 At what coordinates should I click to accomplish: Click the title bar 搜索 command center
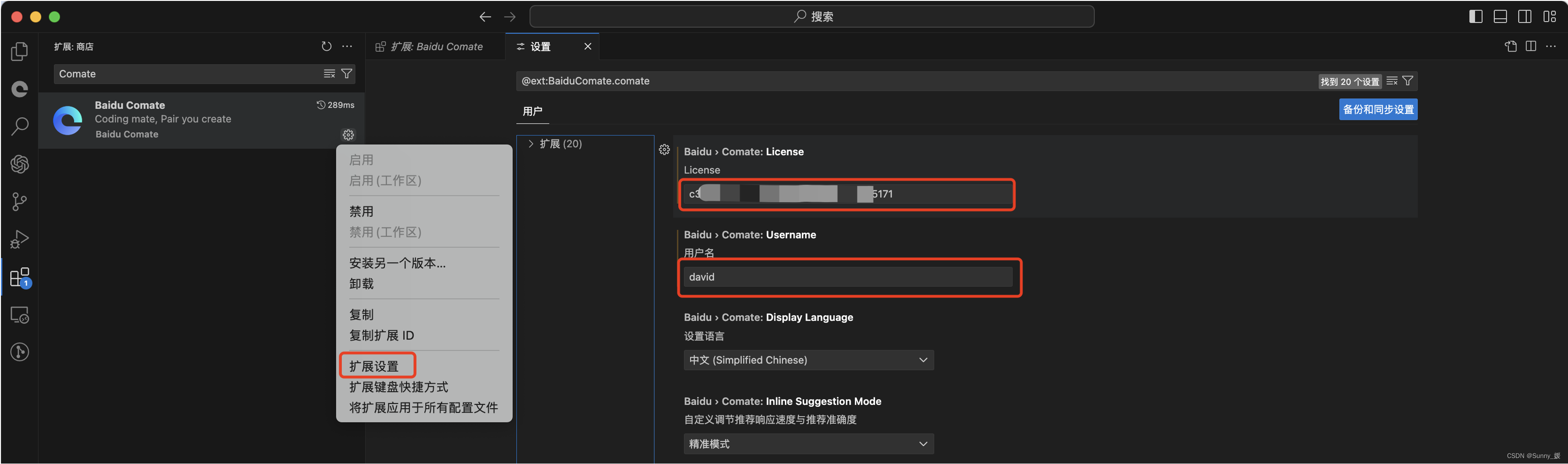[x=811, y=16]
